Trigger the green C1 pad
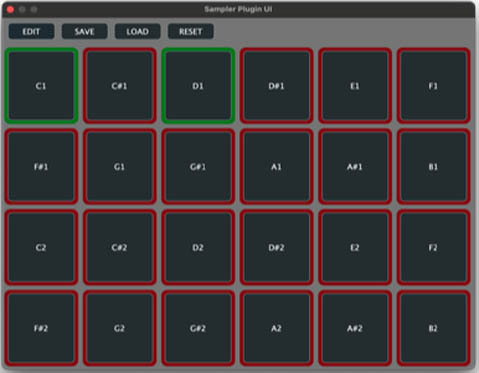This screenshot has width=479, height=373. point(41,86)
